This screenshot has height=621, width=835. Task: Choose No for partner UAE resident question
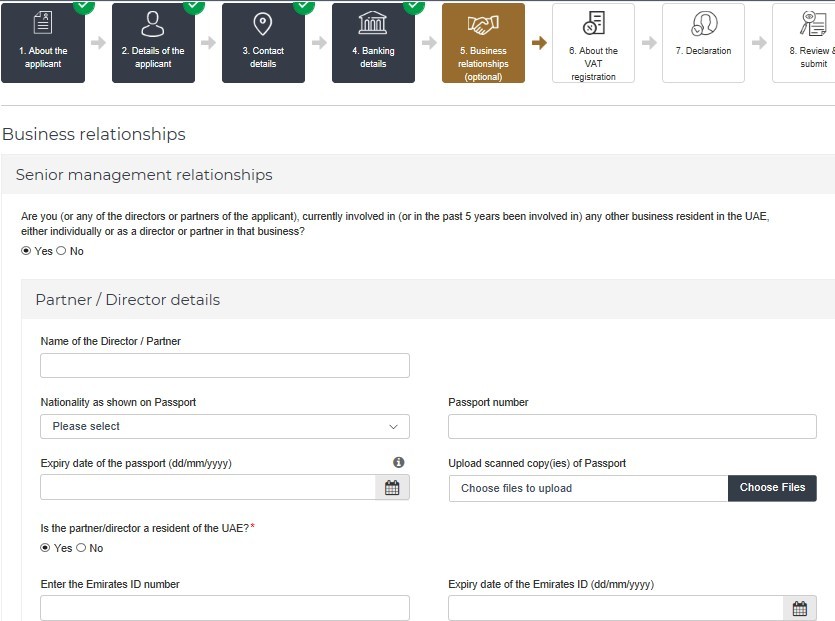(81, 548)
